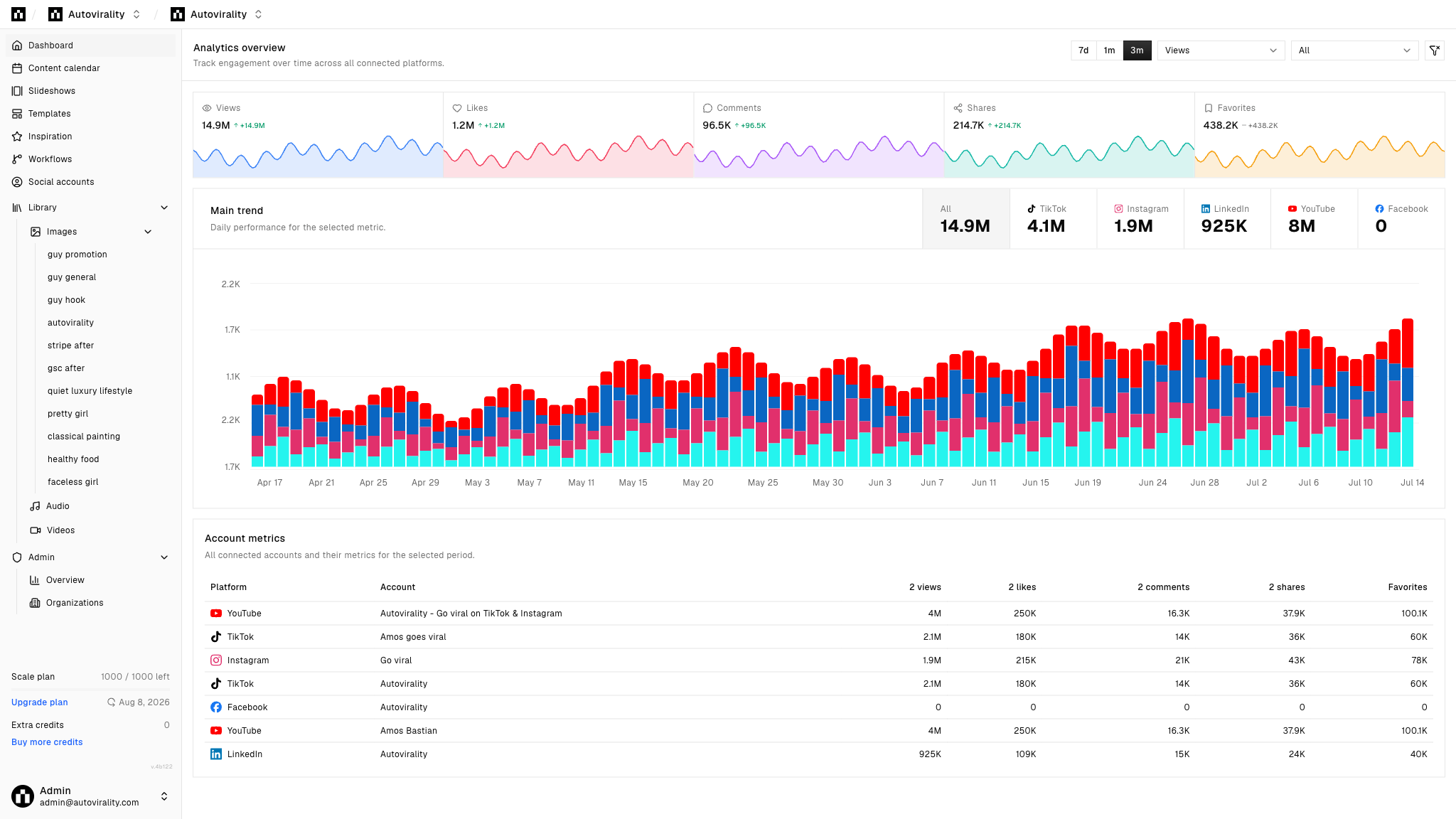
Task: Click the Templates icon
Action: [x=17, y=114]
